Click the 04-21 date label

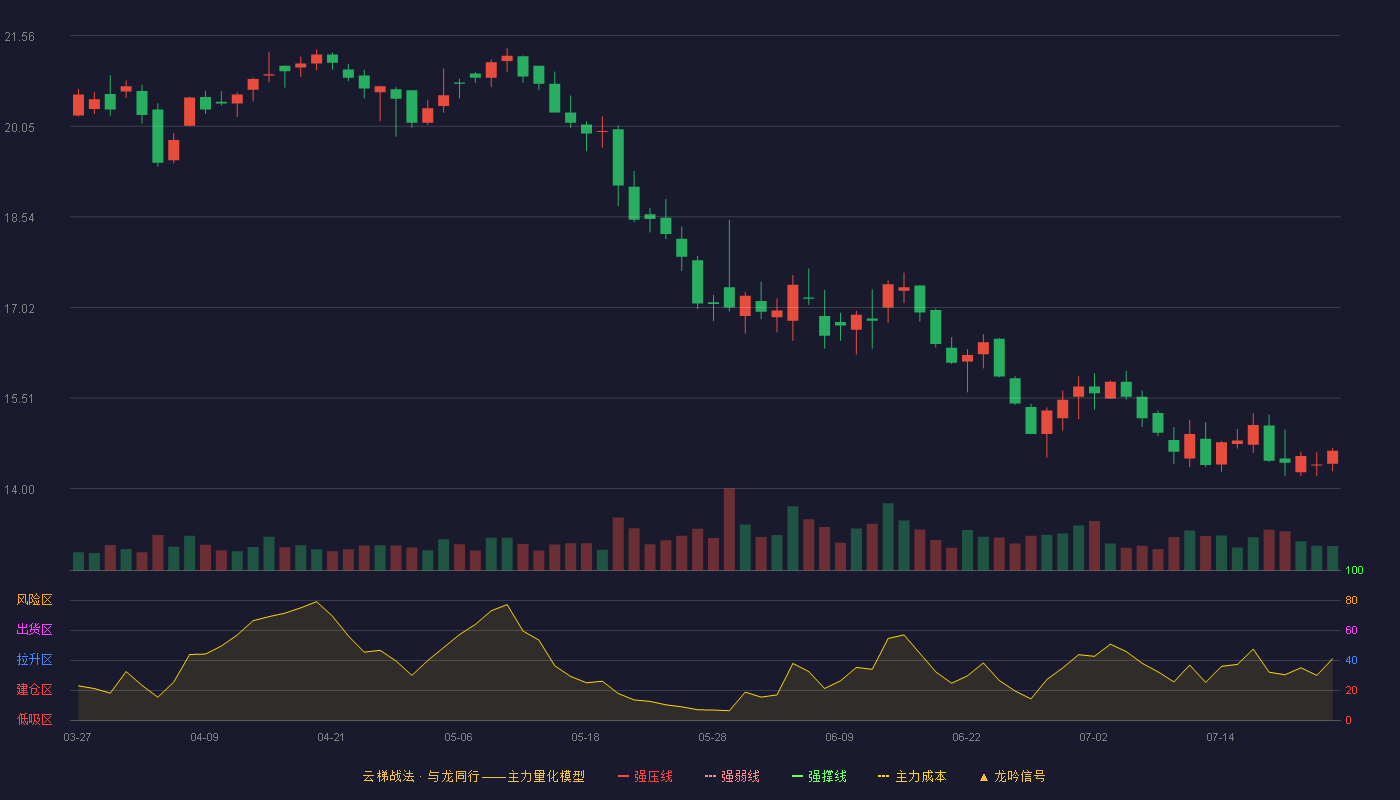(x=331, y=737)
